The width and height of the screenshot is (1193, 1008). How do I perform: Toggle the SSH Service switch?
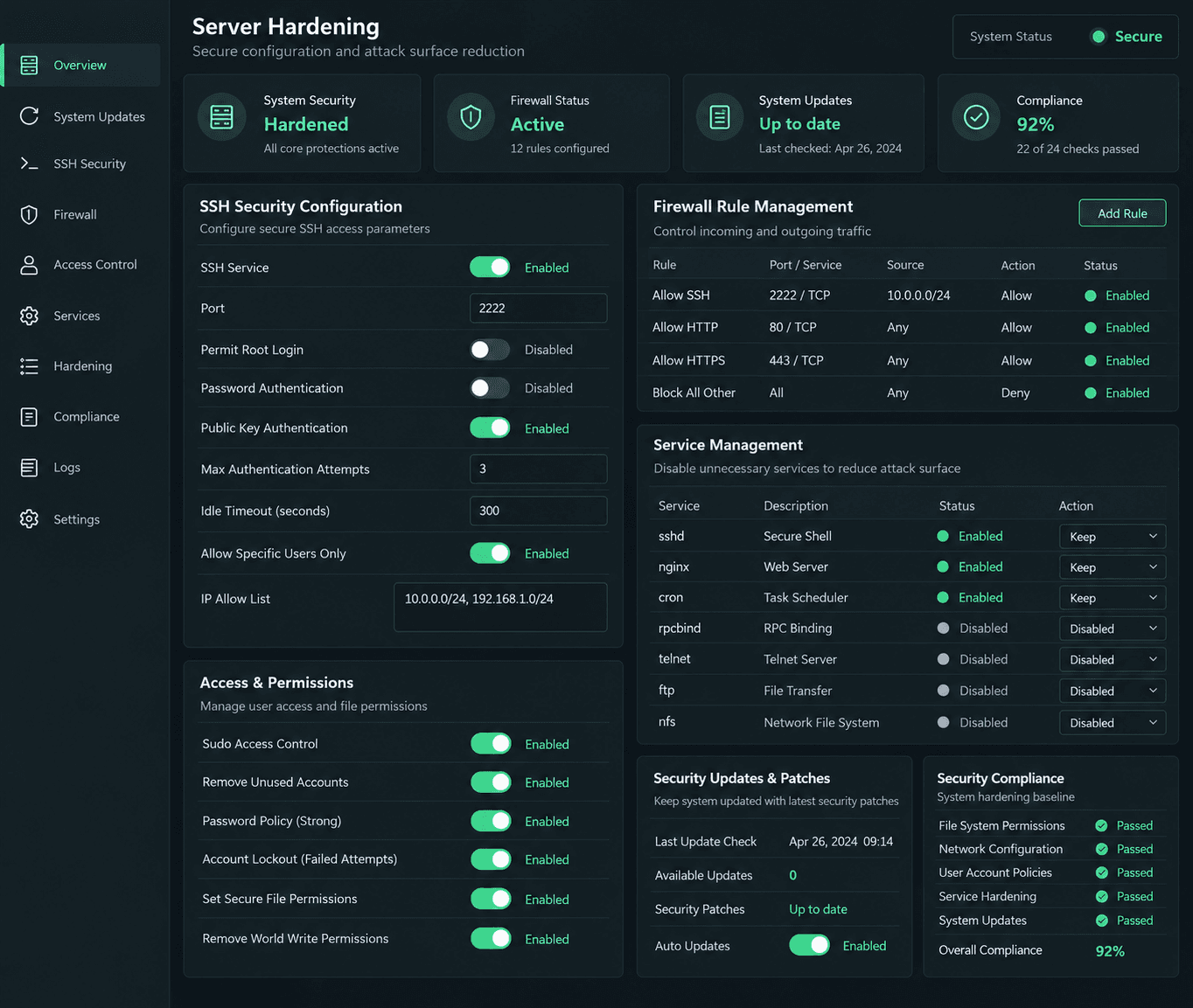[x=490, y=267]
